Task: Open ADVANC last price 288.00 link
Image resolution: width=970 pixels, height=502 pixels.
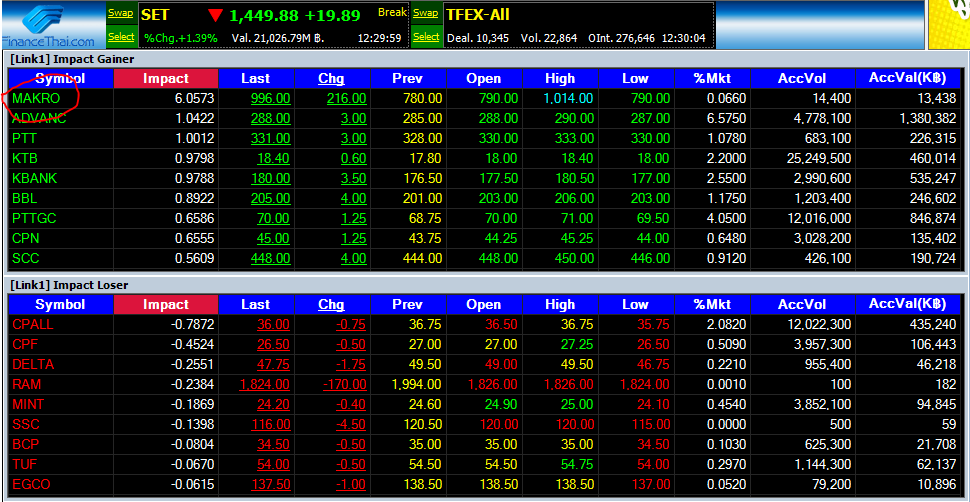Action: coord(270,118)
